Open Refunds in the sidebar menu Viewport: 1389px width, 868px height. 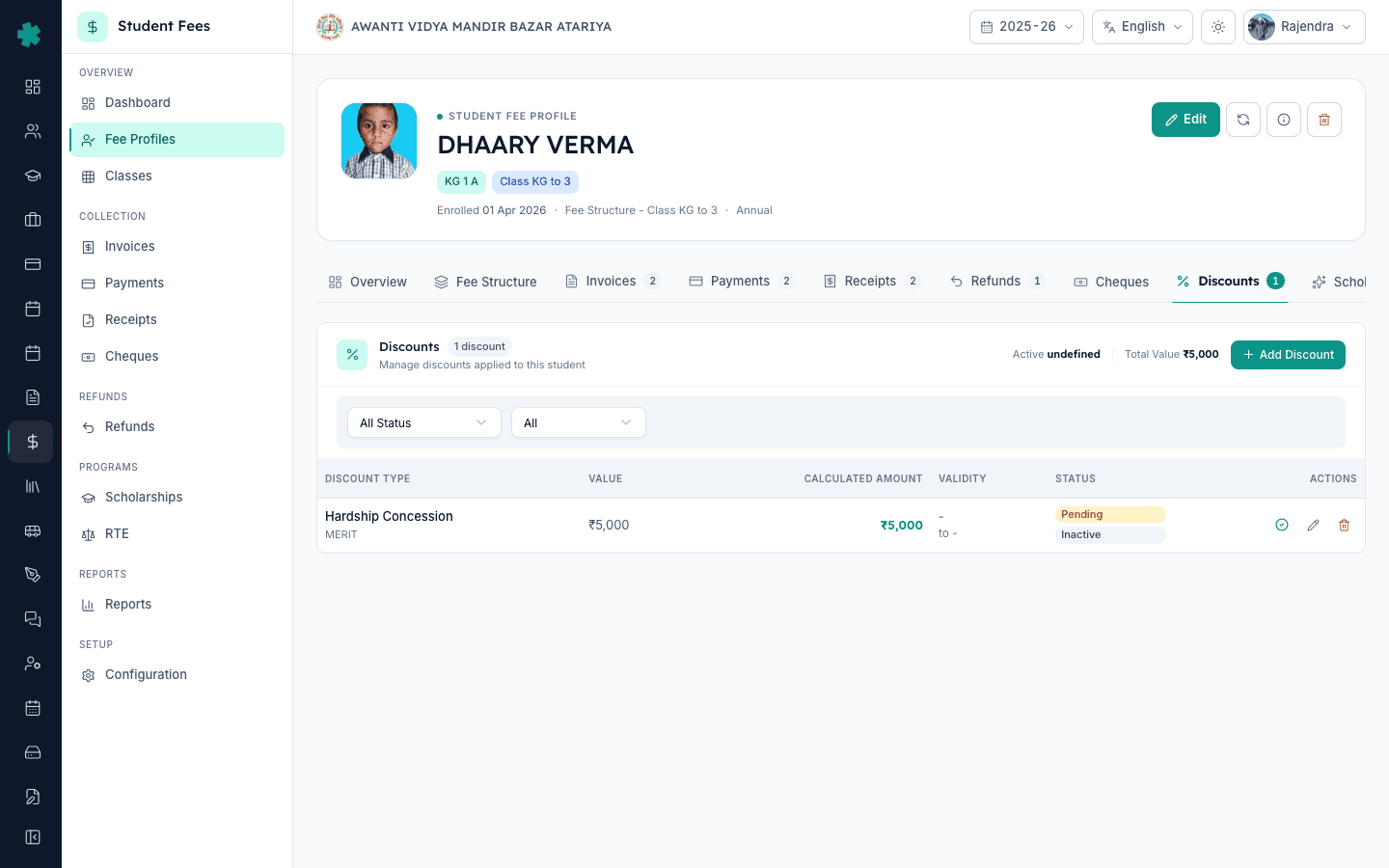tap(177, 427)
